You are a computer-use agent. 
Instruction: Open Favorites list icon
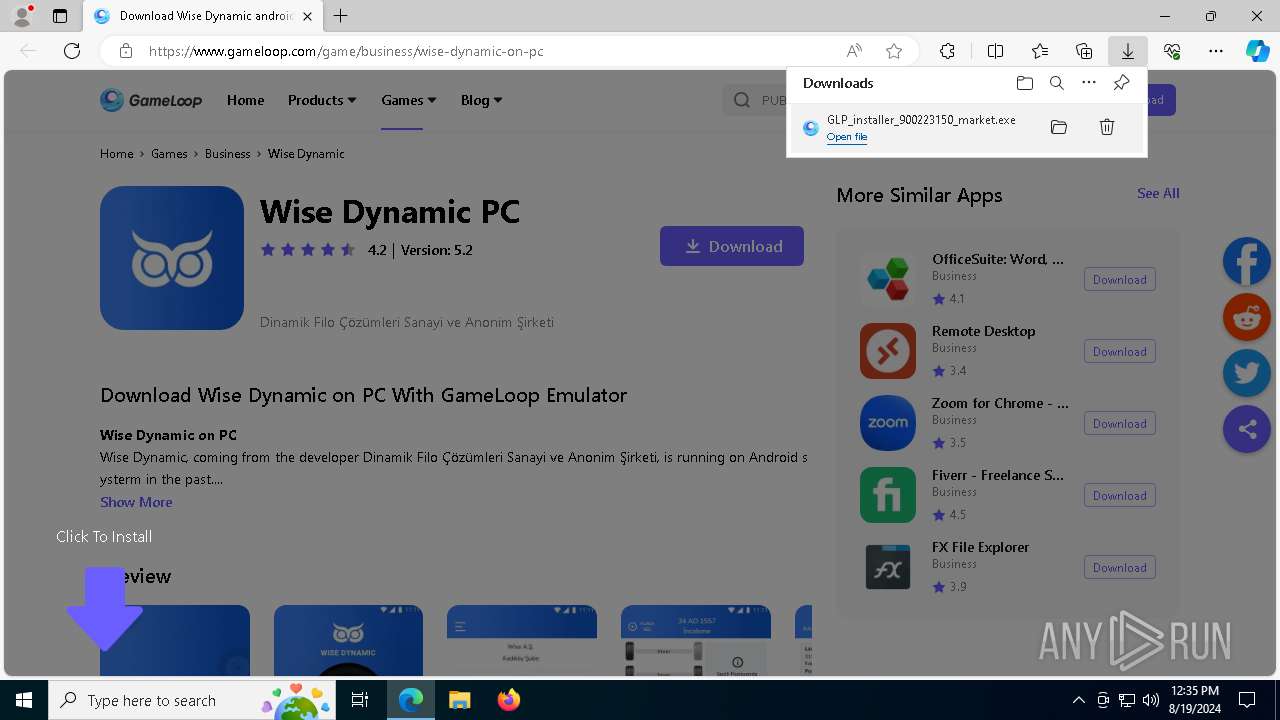[1040, 51]
